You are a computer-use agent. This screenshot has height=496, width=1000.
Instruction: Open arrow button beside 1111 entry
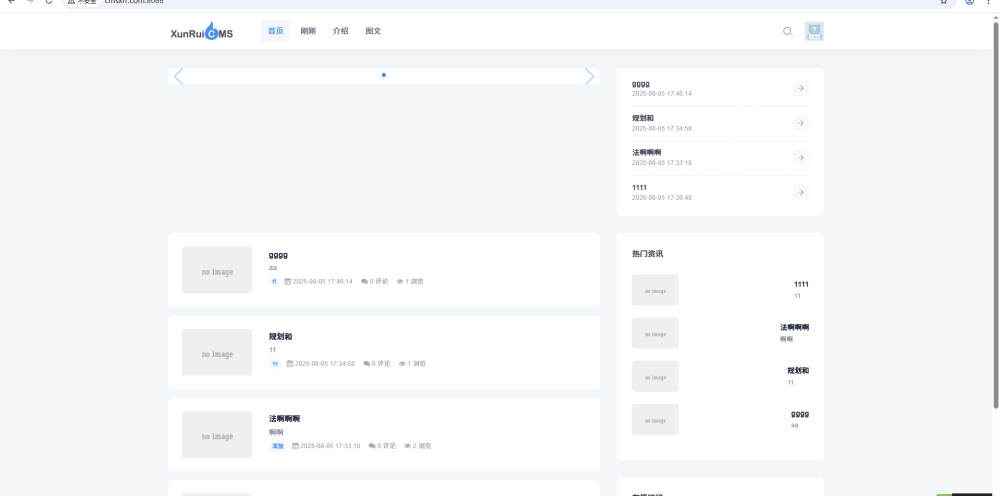tap(801, 192)
